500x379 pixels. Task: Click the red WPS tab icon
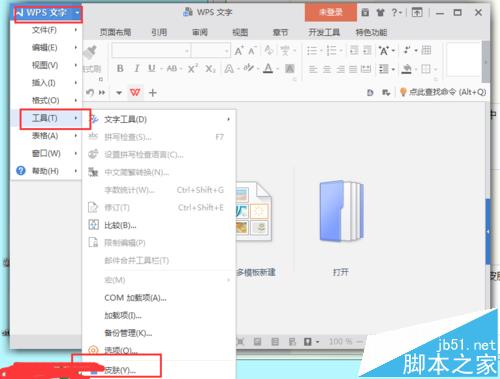tap(135, 92)
